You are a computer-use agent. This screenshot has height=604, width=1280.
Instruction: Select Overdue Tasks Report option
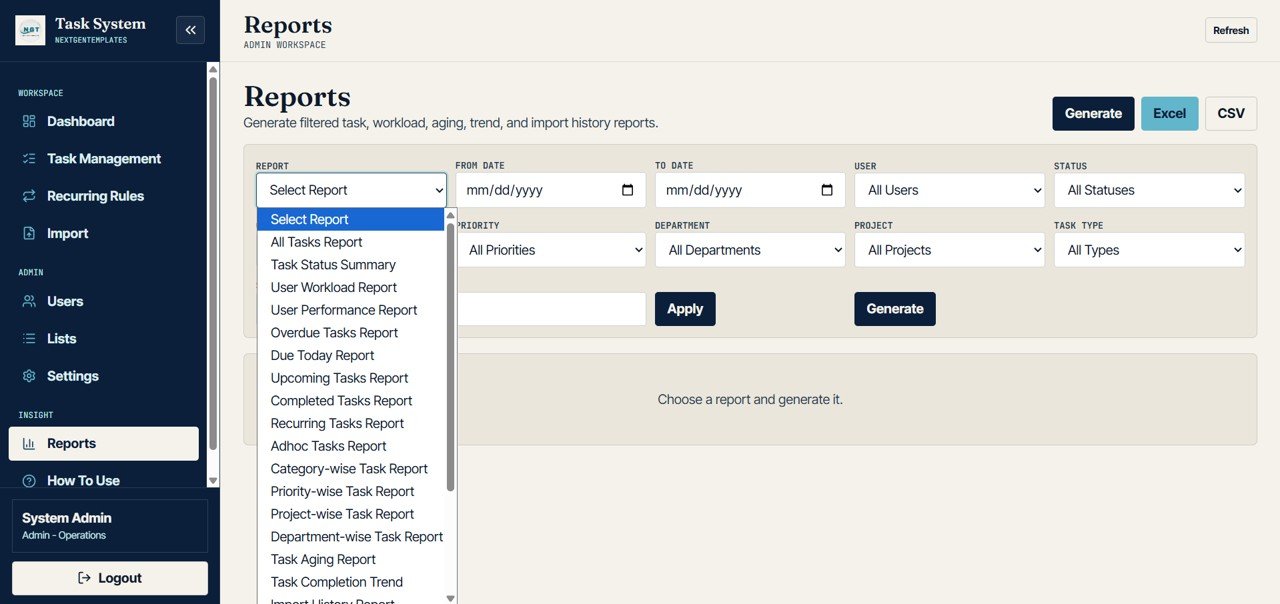click(x=351, y=333)
